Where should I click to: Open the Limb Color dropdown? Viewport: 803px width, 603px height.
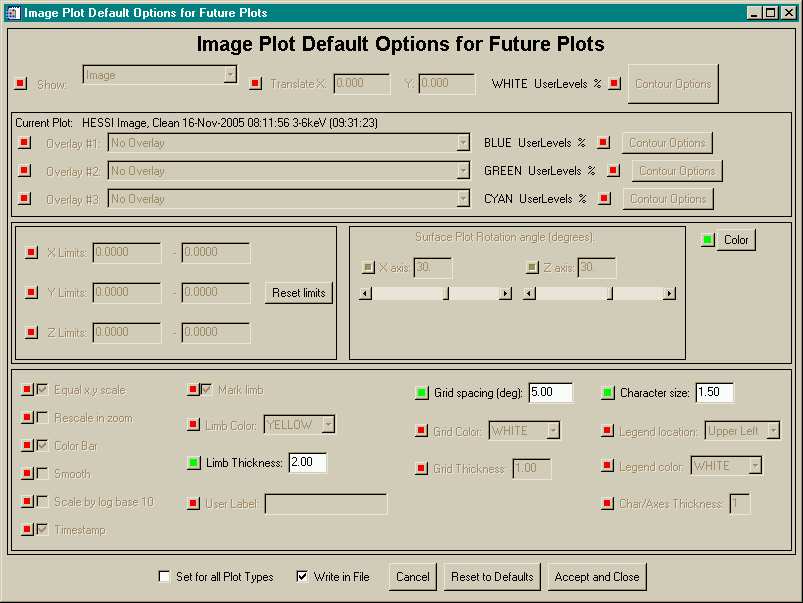(327, 425)
